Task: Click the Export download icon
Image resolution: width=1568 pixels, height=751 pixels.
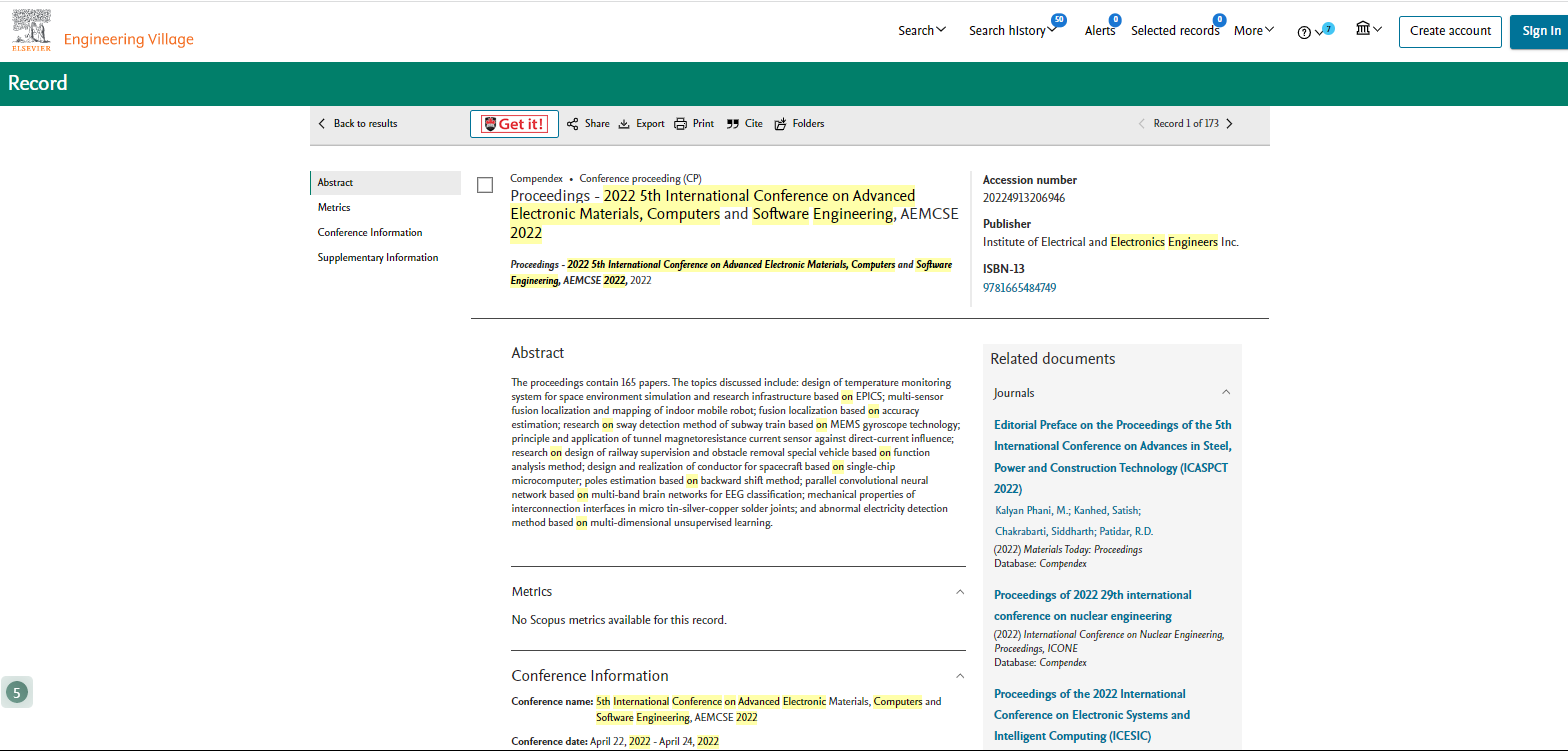Action: (x=624, y=124)
